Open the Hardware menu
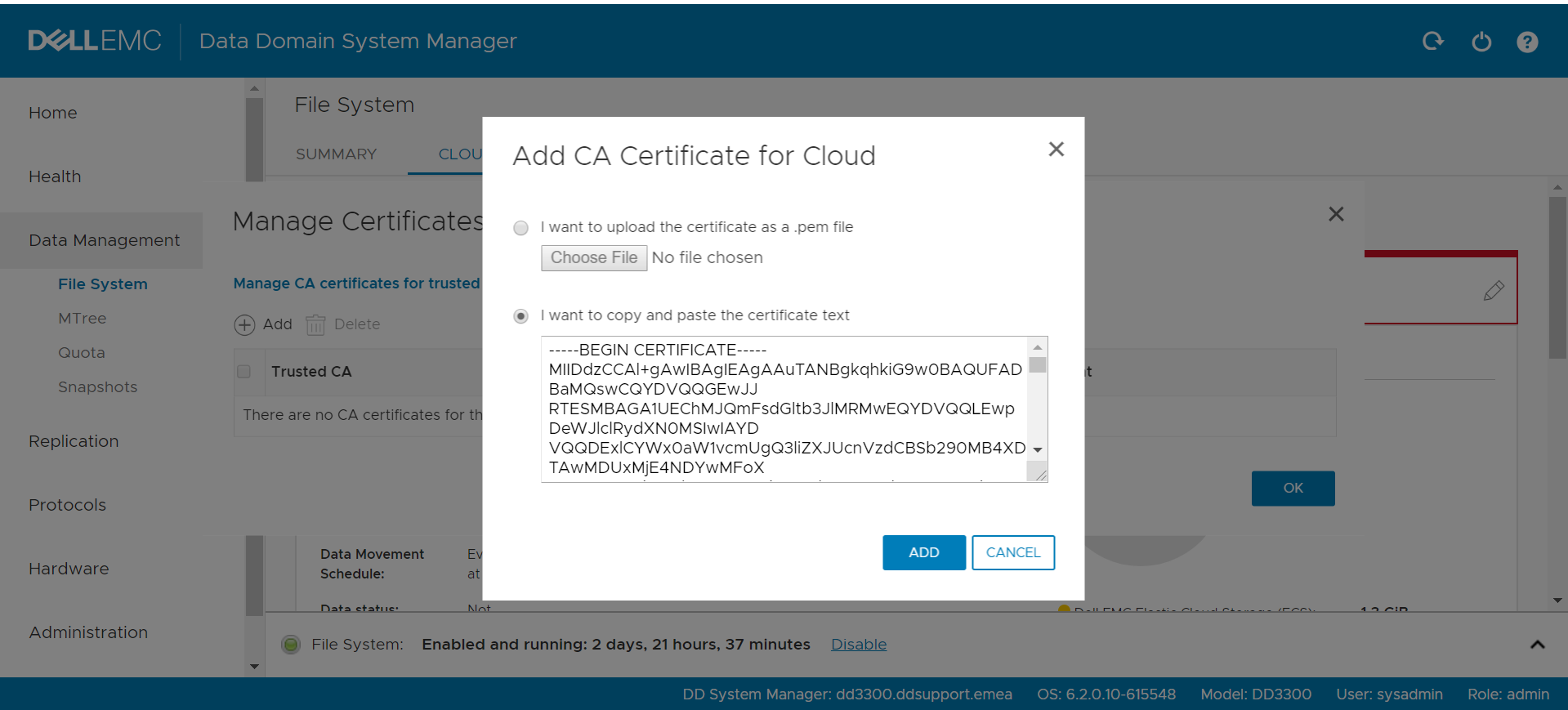 69,569
